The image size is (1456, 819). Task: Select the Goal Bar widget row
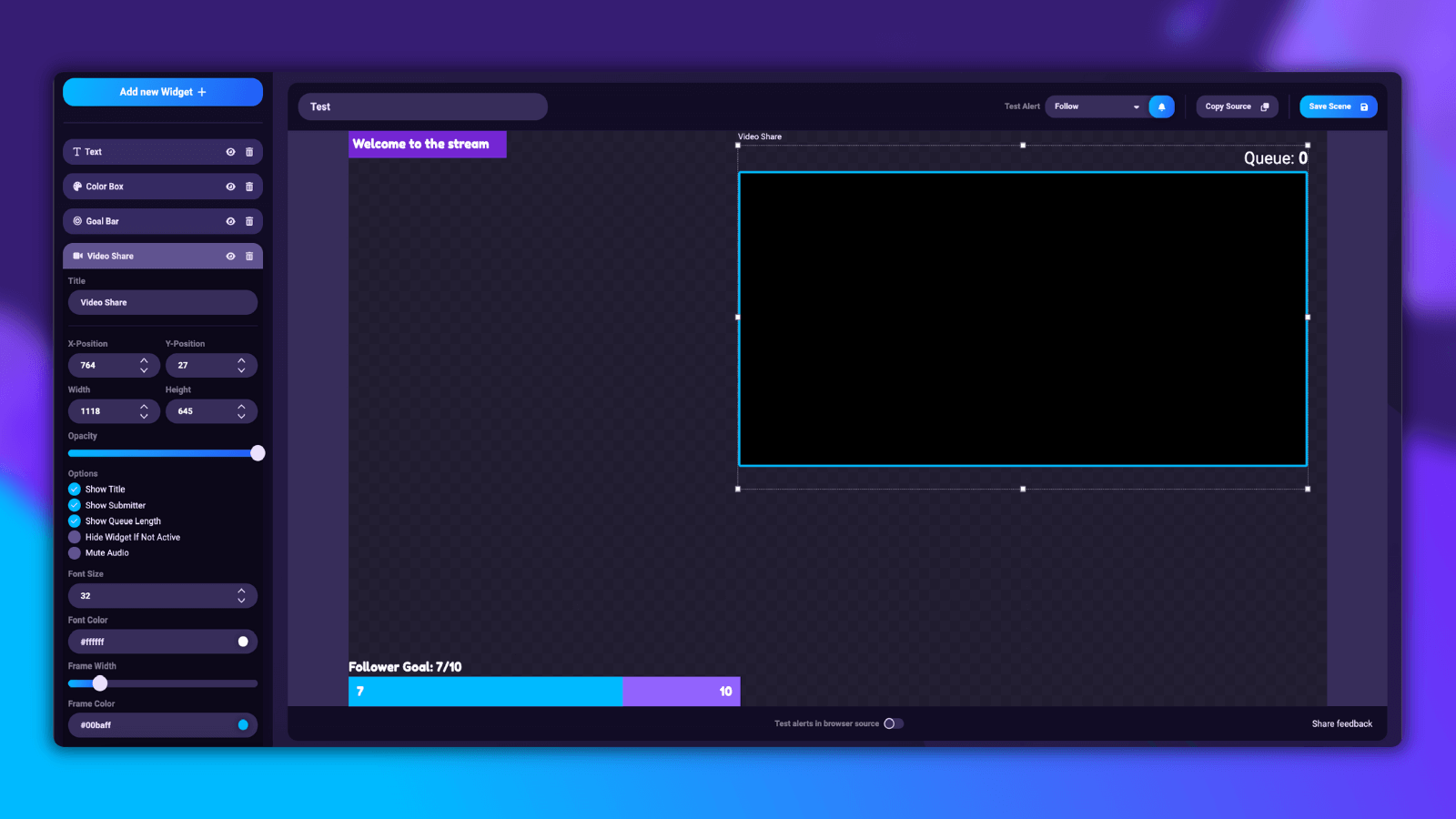163,221
